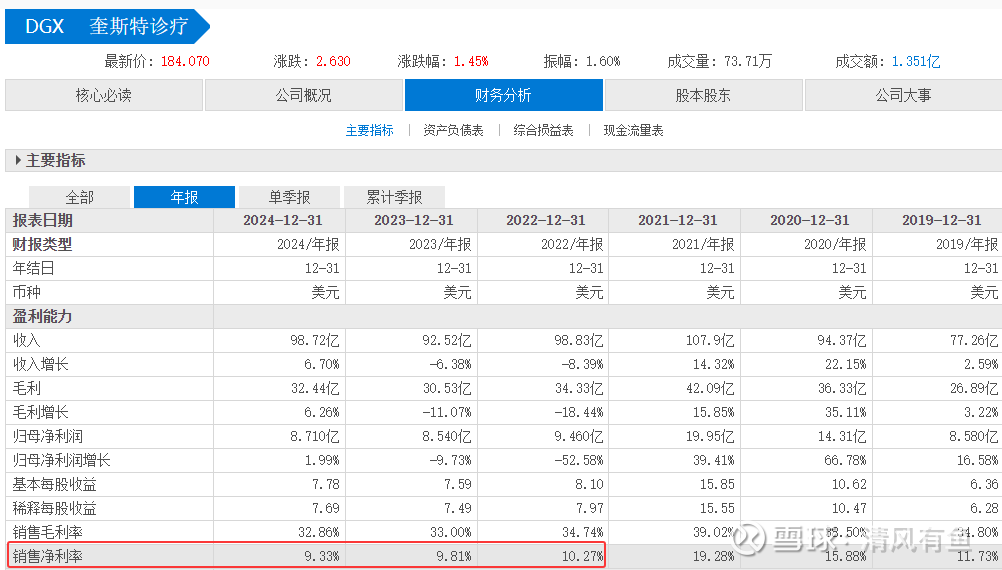
Task: Click the 2021 revenue cell 107.9亿
Action: [x=710, y=341]
